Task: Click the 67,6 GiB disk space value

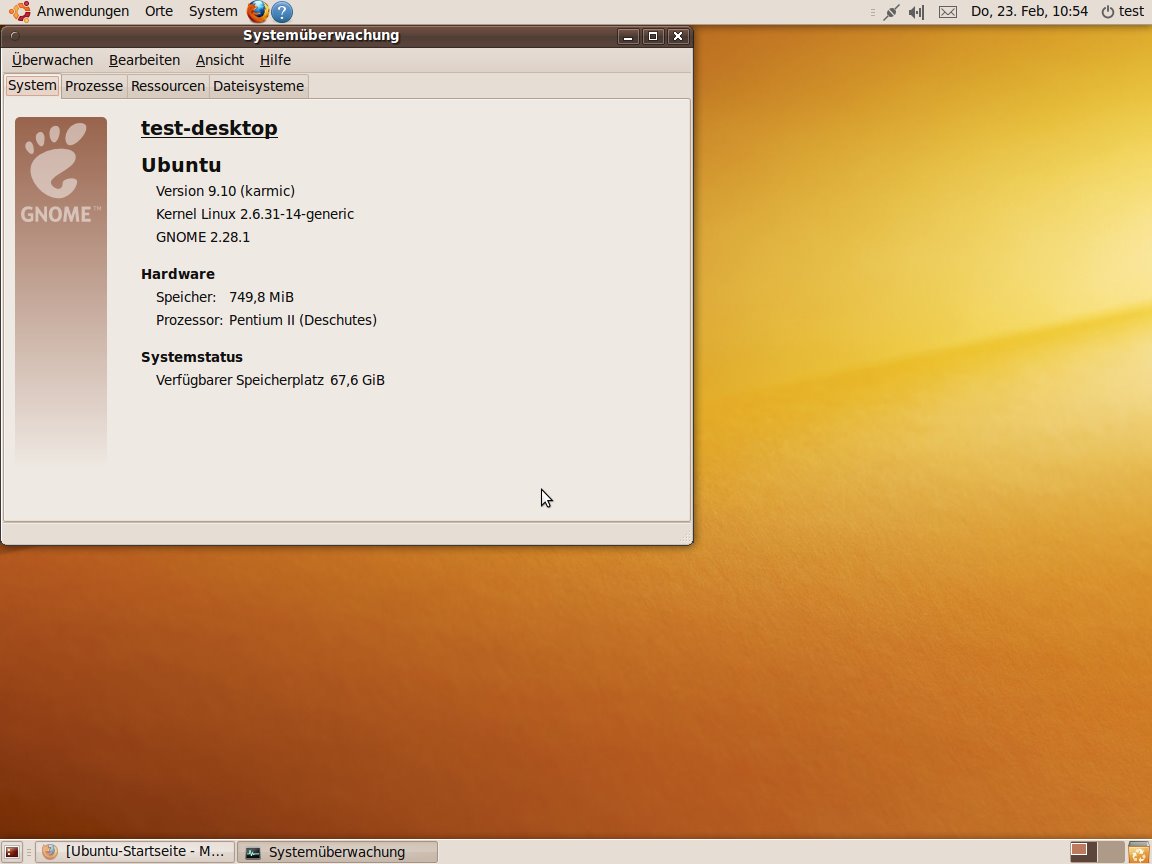Action: 358,380
